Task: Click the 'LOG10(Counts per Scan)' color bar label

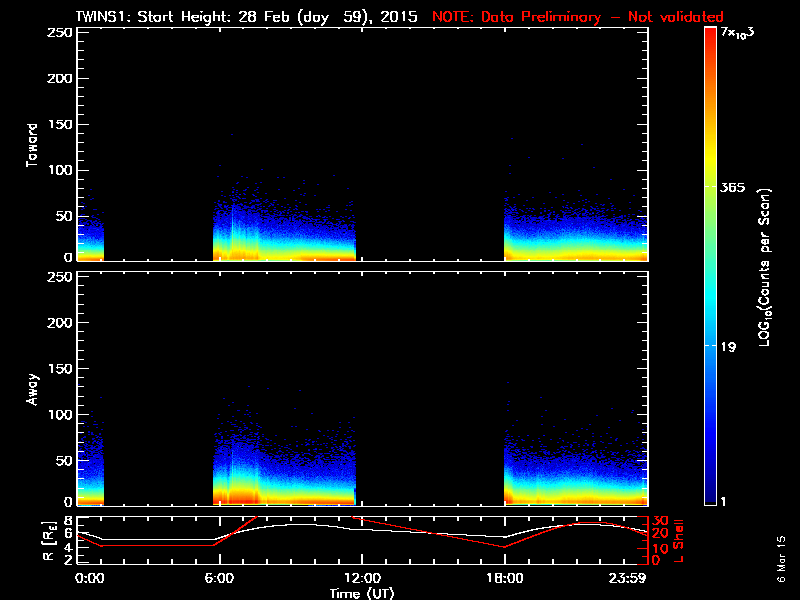Action: tap(764, 268)
